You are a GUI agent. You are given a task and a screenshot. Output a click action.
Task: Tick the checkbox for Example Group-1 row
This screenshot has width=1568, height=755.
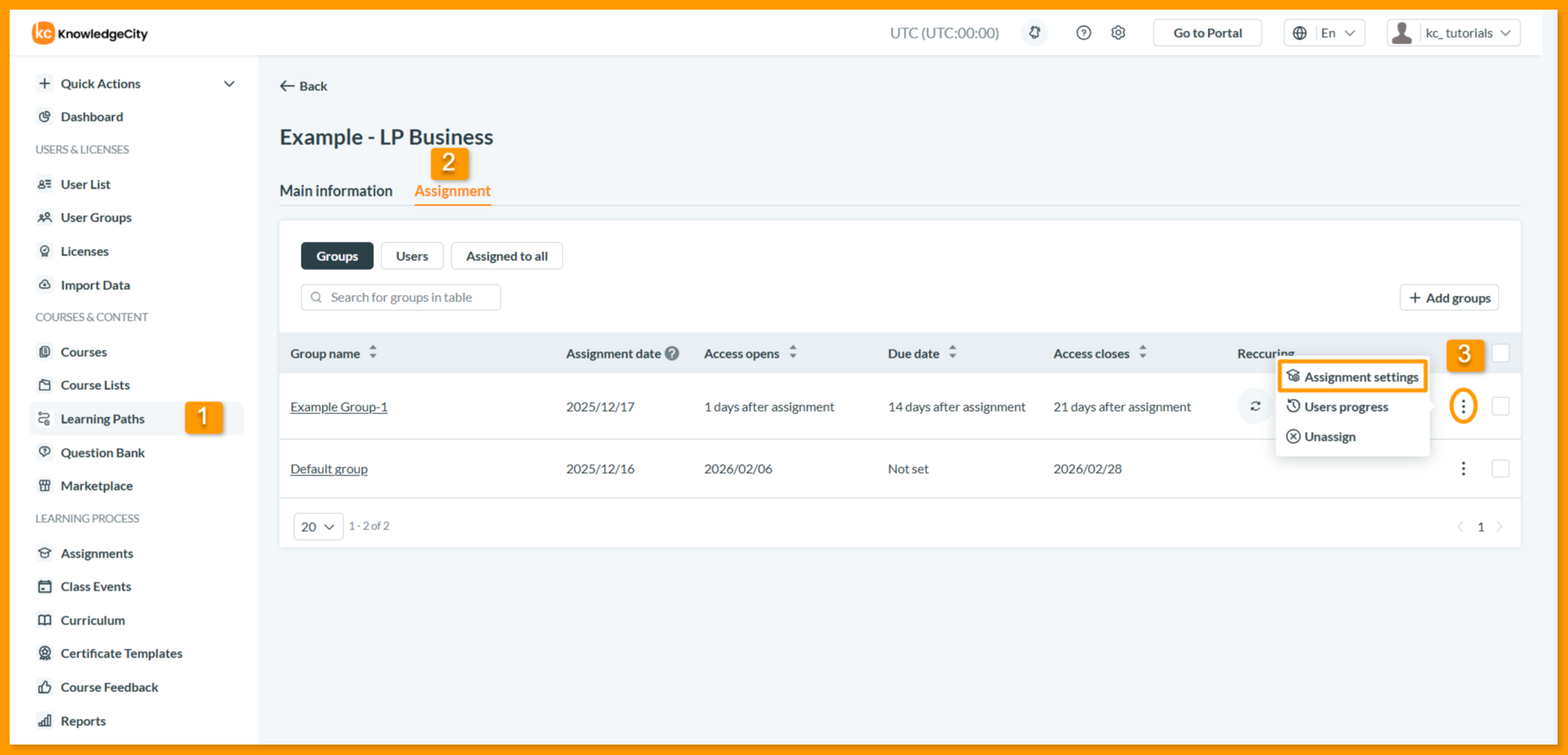(1500, 406)
